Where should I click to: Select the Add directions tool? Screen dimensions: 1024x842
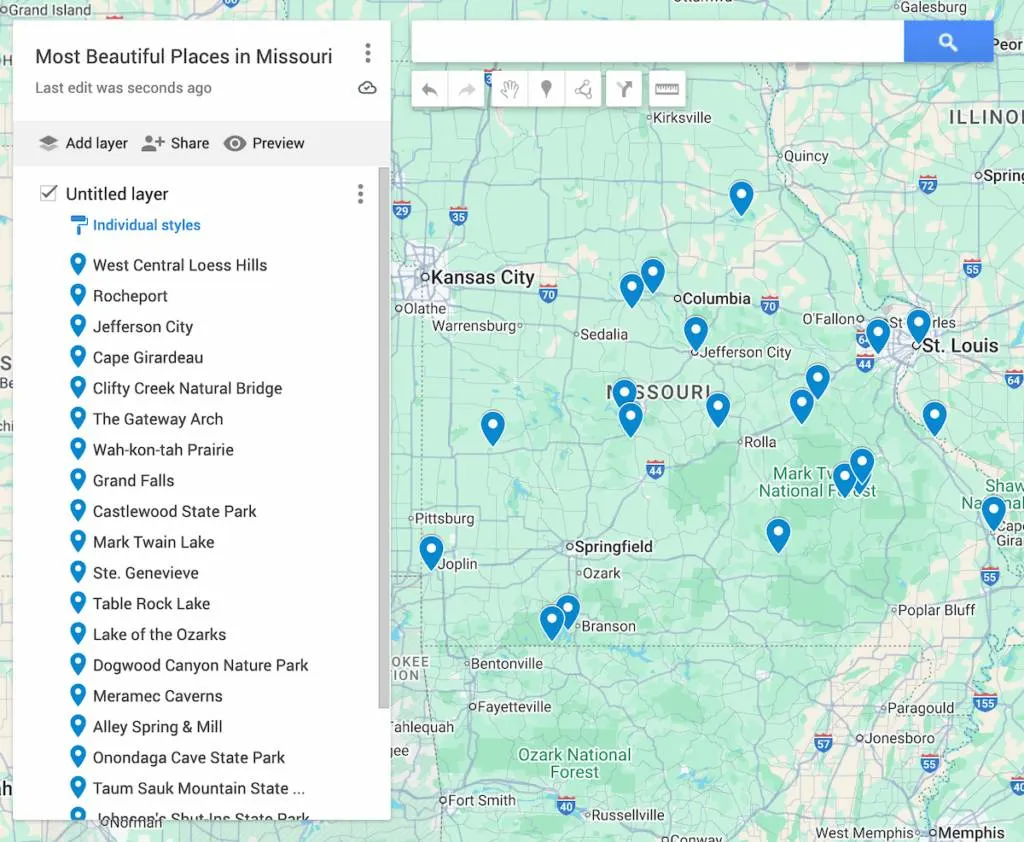tap(624, 89)
